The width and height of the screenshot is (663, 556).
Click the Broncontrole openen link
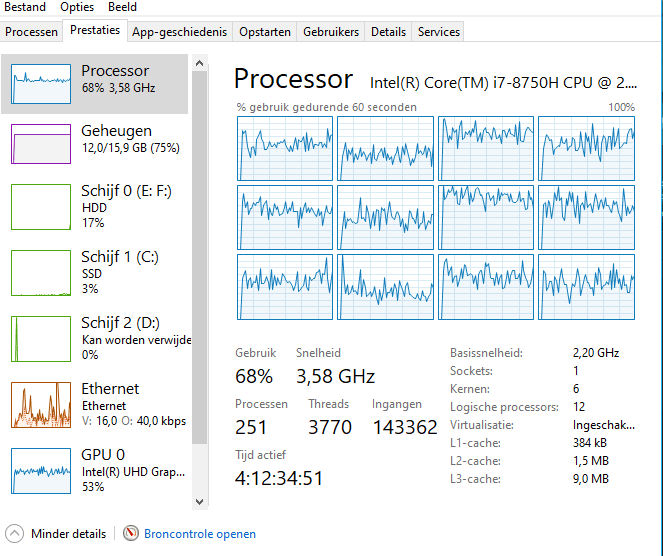(x=200, y=534)
